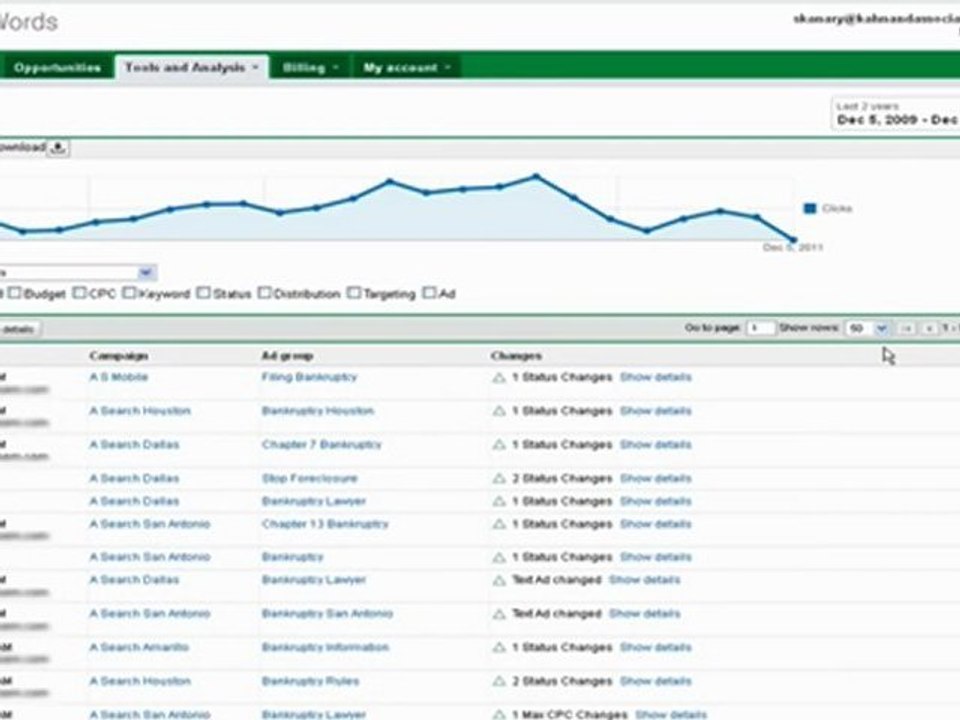Sort by the Ad group column header
This screenshot has width=960, height=720.
pyautogui.click(x=287, y=356)
